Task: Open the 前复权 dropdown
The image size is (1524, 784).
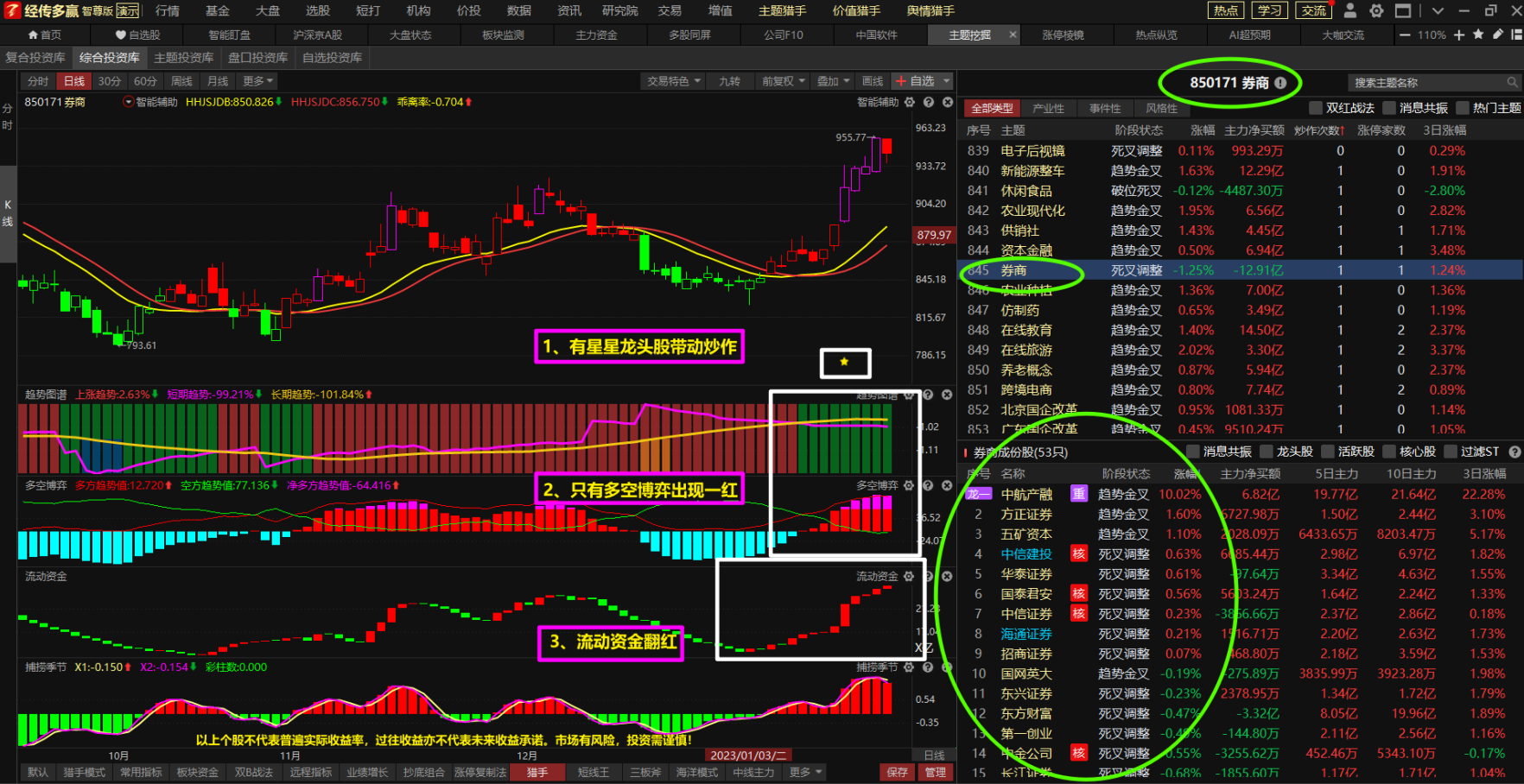Action: [x=784, y=81]
